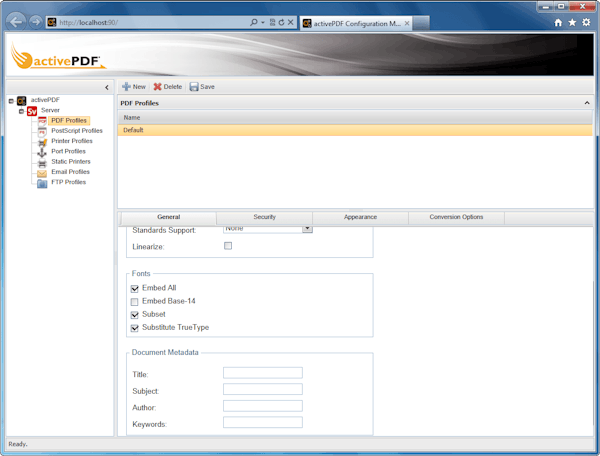Click the Subject input field
This screenshot has height=456, width=600.
click(x=263, y=389)
